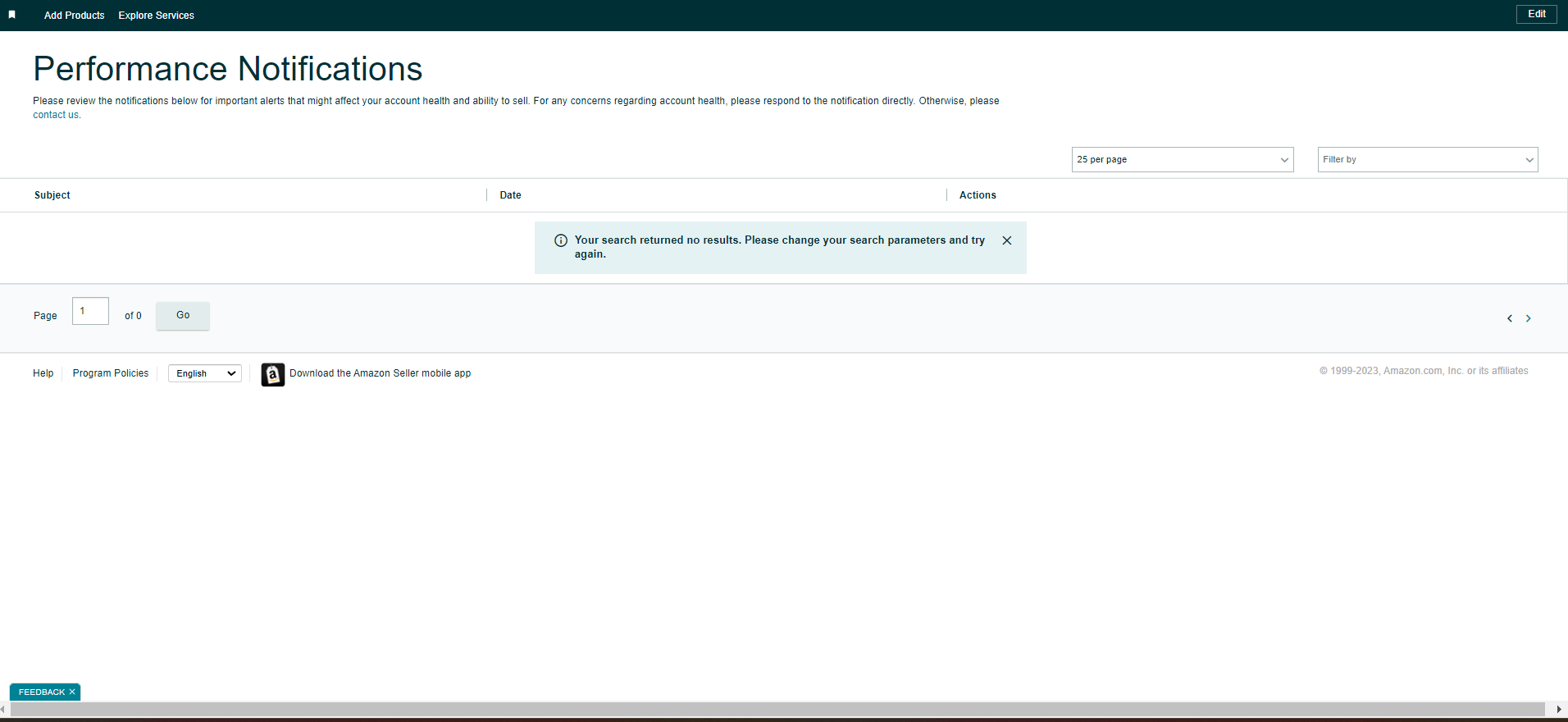The height and width of the screenshot is (722, 1568).
Task: Click the Edit button
Action: coord(1537,14)
